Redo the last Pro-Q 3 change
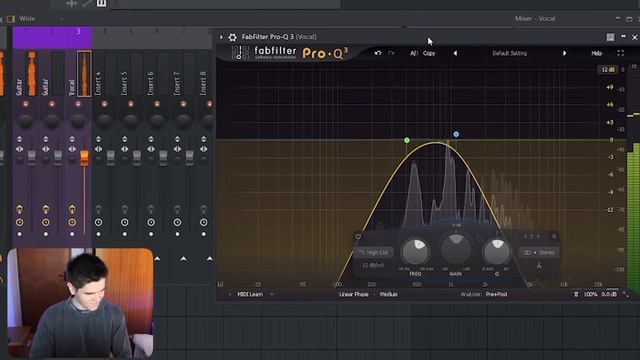The width and height of the screenshot is (640, 360). tap(391, 53)
